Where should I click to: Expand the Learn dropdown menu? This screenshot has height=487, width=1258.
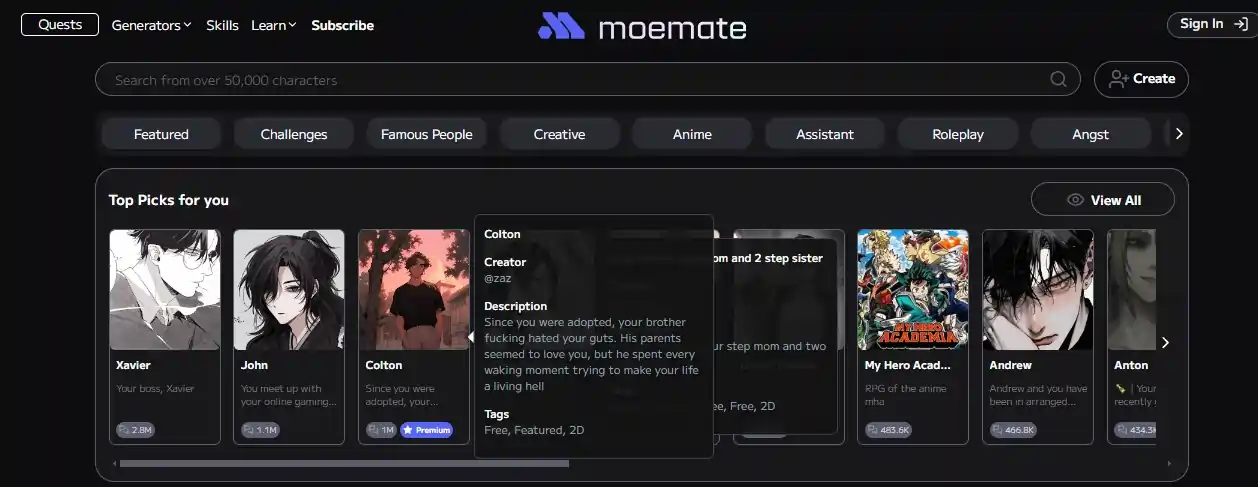(273, 25)
